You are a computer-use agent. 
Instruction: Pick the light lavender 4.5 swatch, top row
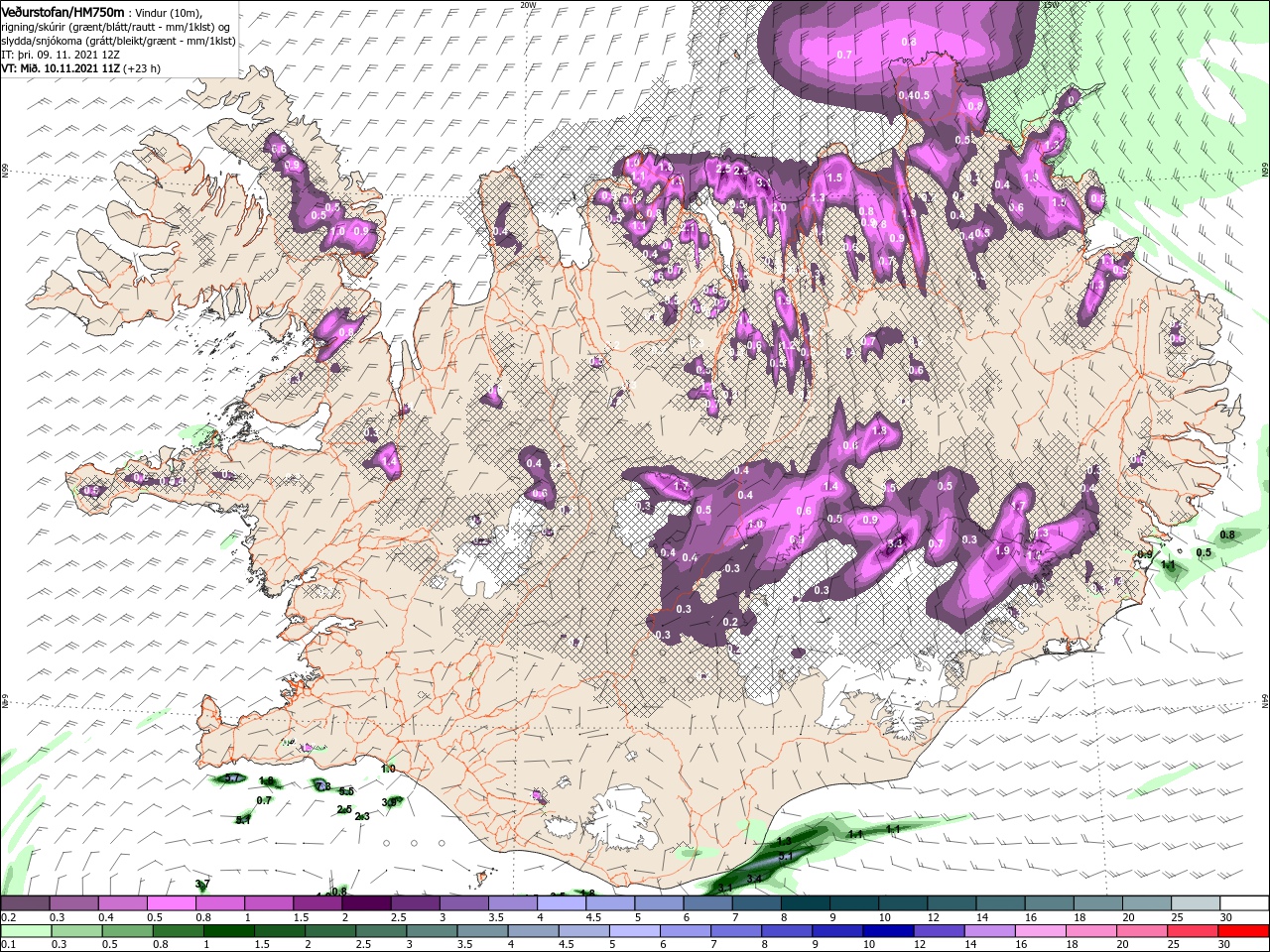pyautogui.click(x=609, y=903)
